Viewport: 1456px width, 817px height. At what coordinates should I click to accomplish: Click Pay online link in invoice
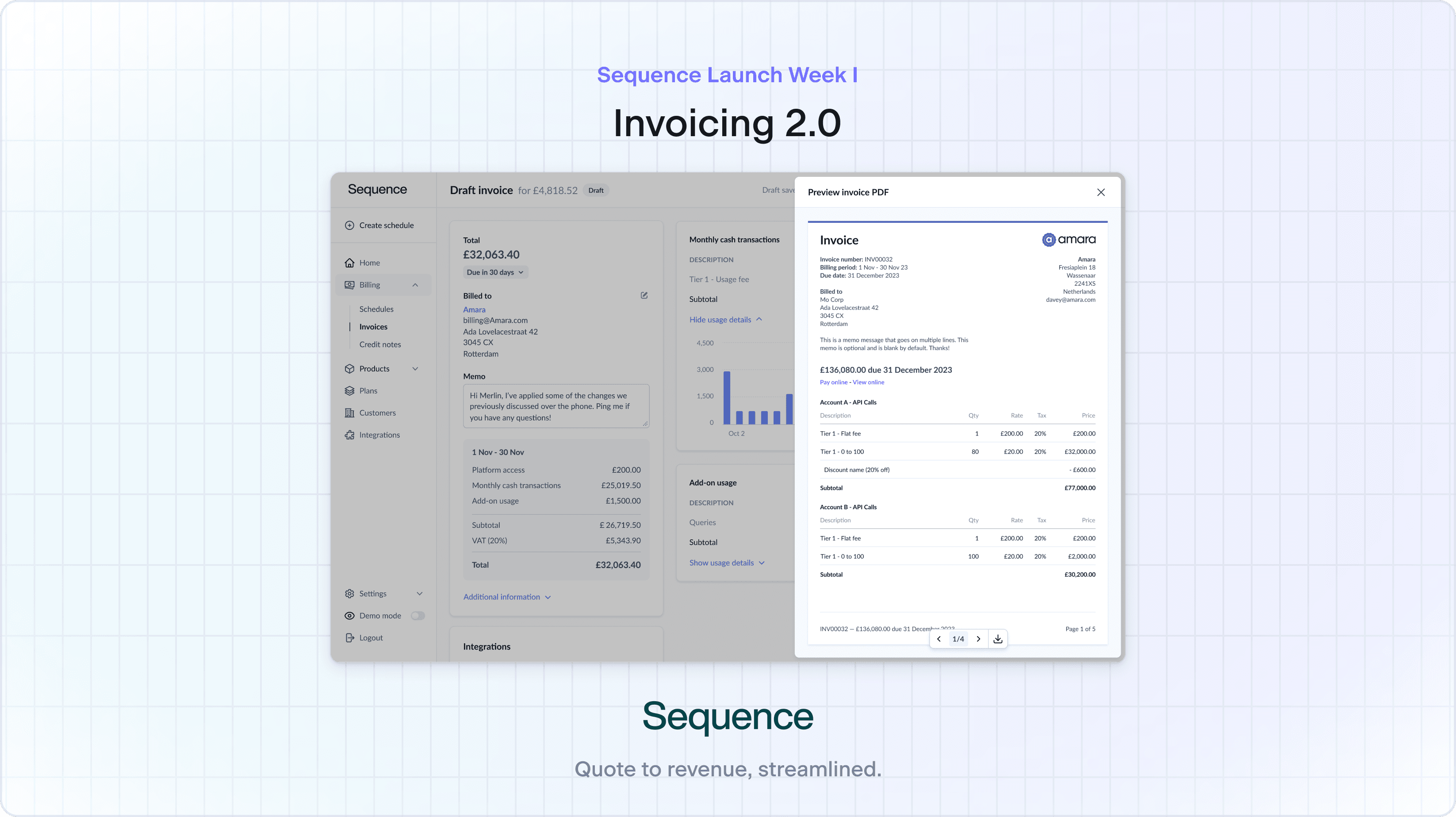click(833, 382)
